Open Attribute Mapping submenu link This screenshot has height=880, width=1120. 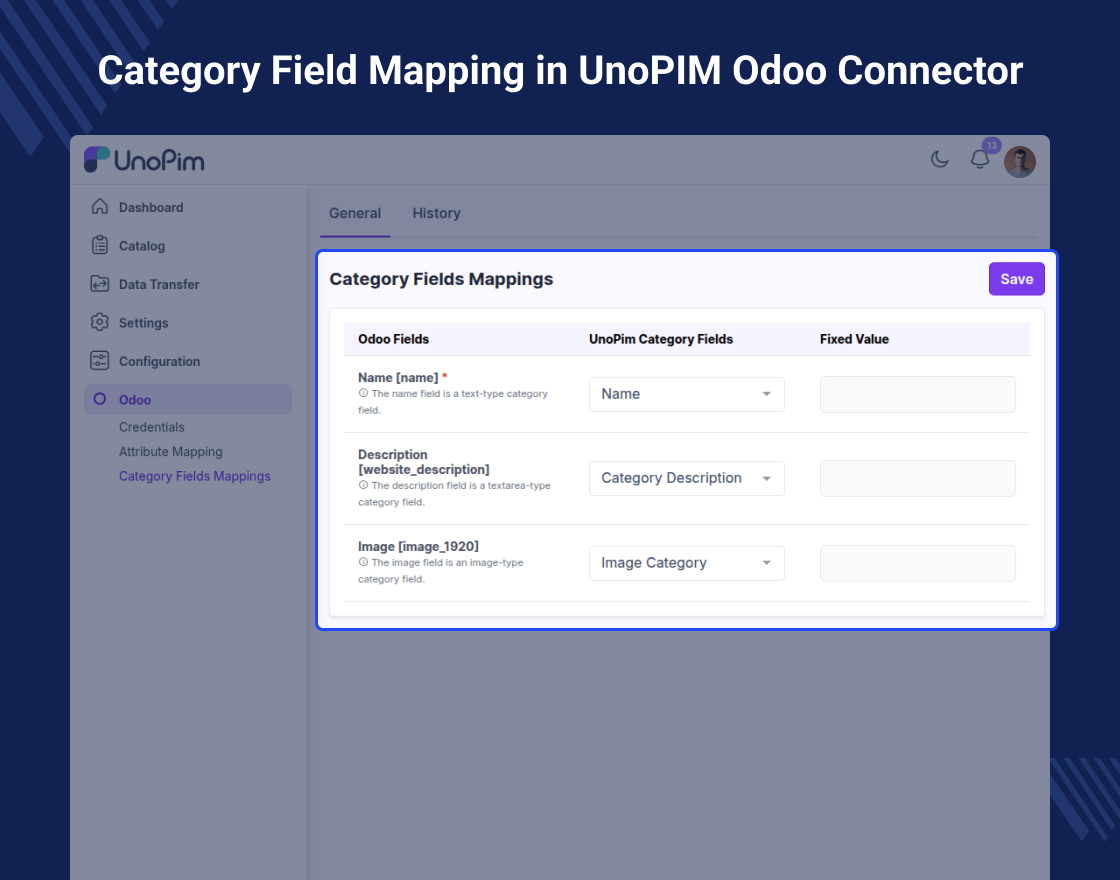point(171,451)
